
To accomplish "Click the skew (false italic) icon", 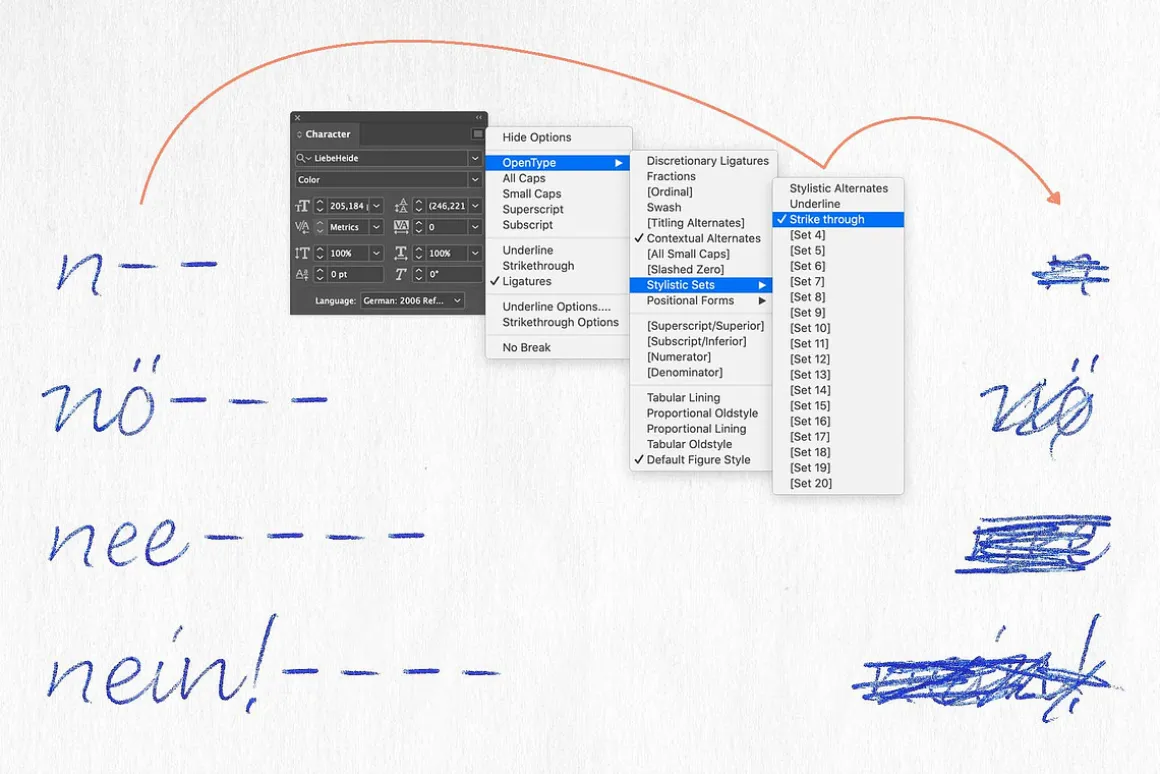I will [401, 274].
